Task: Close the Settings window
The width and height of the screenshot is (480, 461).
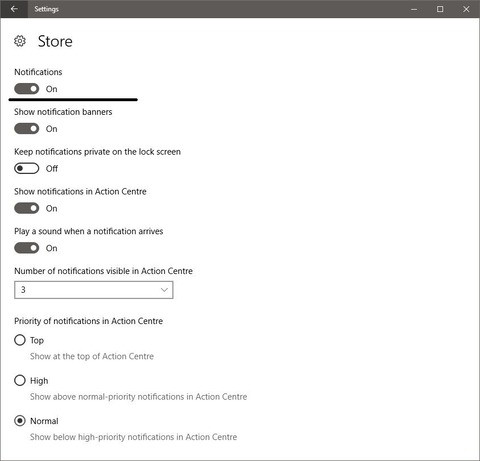Action: click(x=466, y=9)
